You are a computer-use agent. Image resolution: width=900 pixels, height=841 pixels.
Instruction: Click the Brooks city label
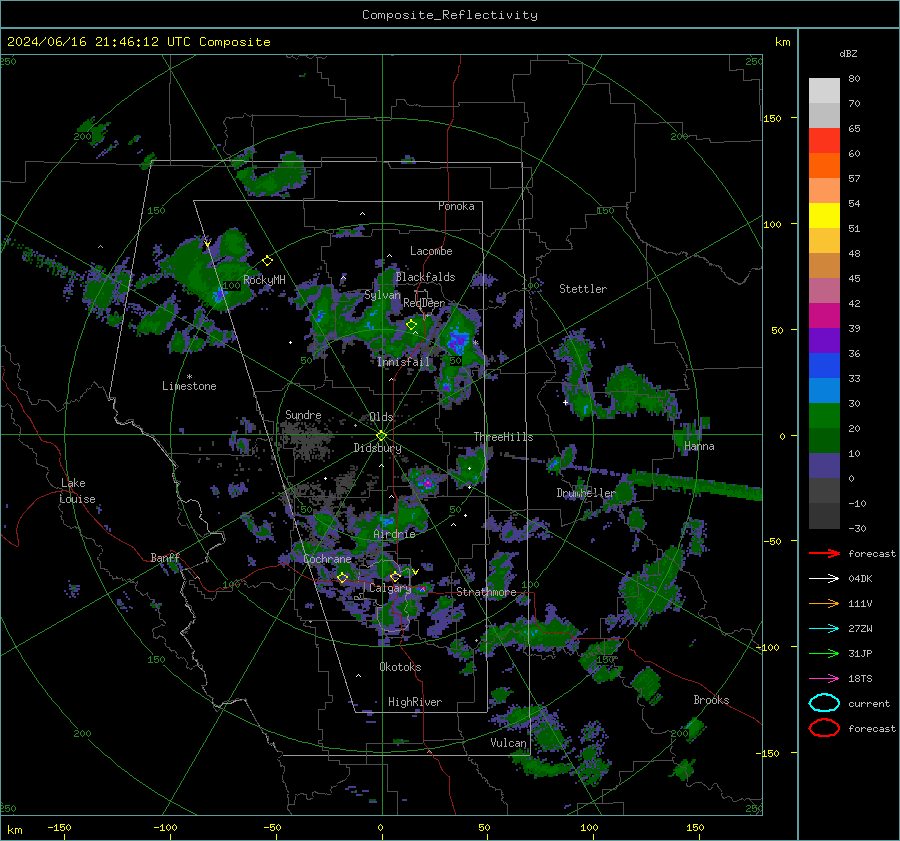pos(711,700)
